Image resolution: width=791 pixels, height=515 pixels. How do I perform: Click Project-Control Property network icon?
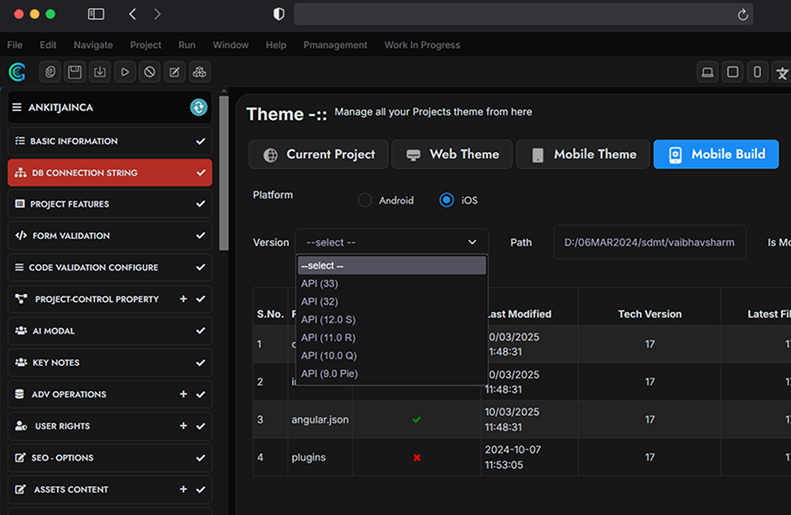pyautogui.click(x=21, y=299)
